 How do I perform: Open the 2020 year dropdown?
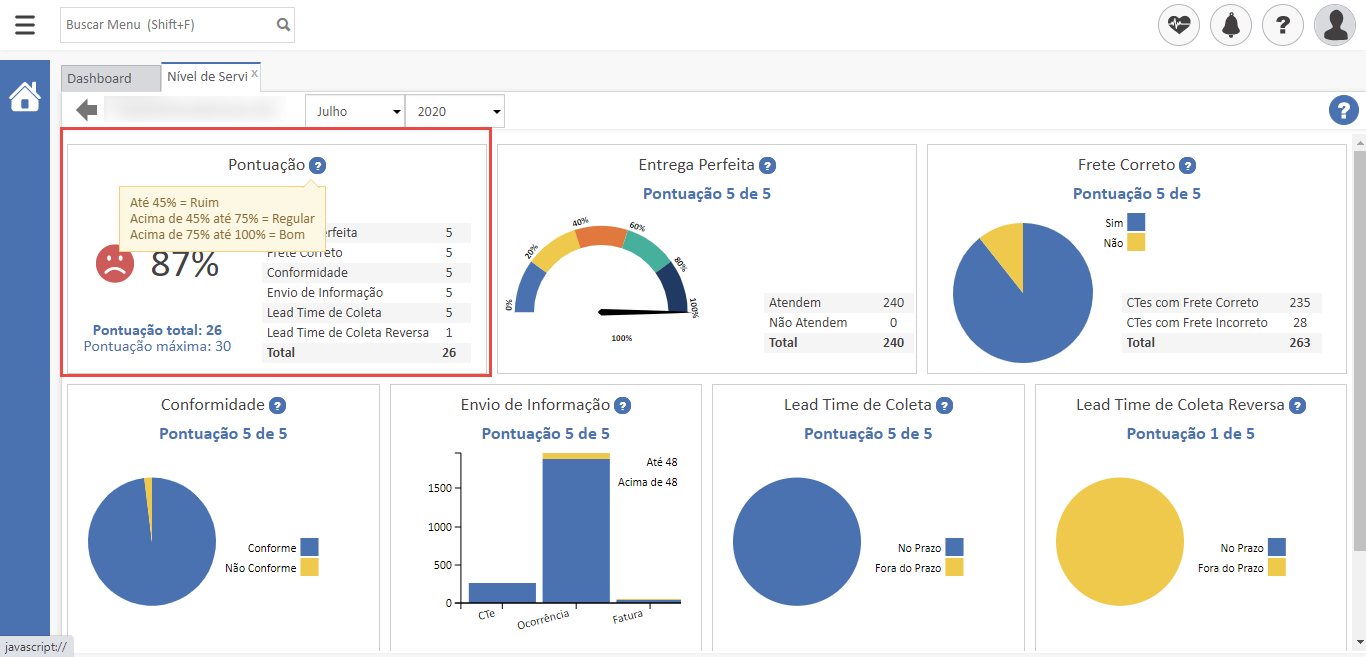[455, 111]
